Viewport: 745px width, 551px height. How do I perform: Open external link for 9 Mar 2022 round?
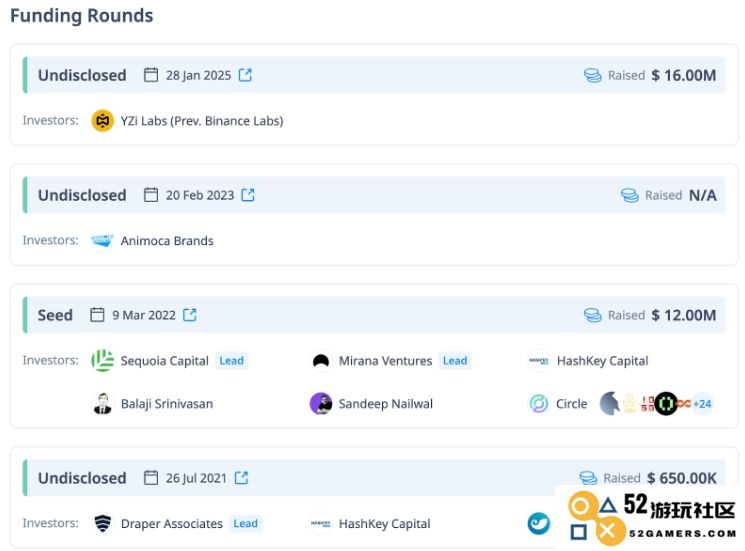coord(190,315)
